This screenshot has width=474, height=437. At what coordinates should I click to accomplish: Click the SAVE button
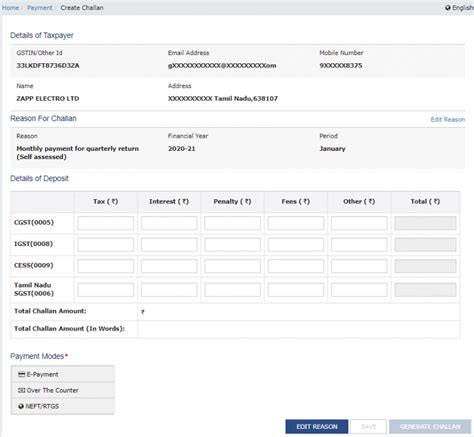[x=368, y=427]
